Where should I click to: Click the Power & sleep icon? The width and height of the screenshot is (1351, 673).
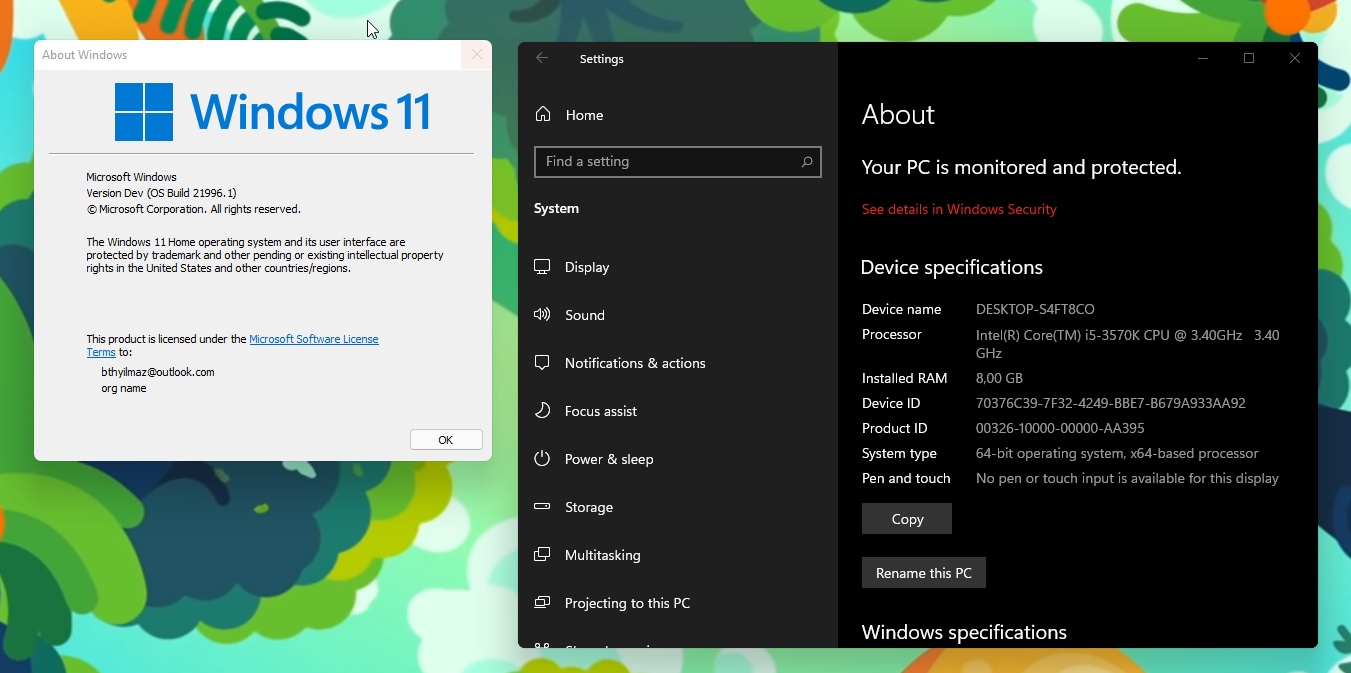point(542,458)
